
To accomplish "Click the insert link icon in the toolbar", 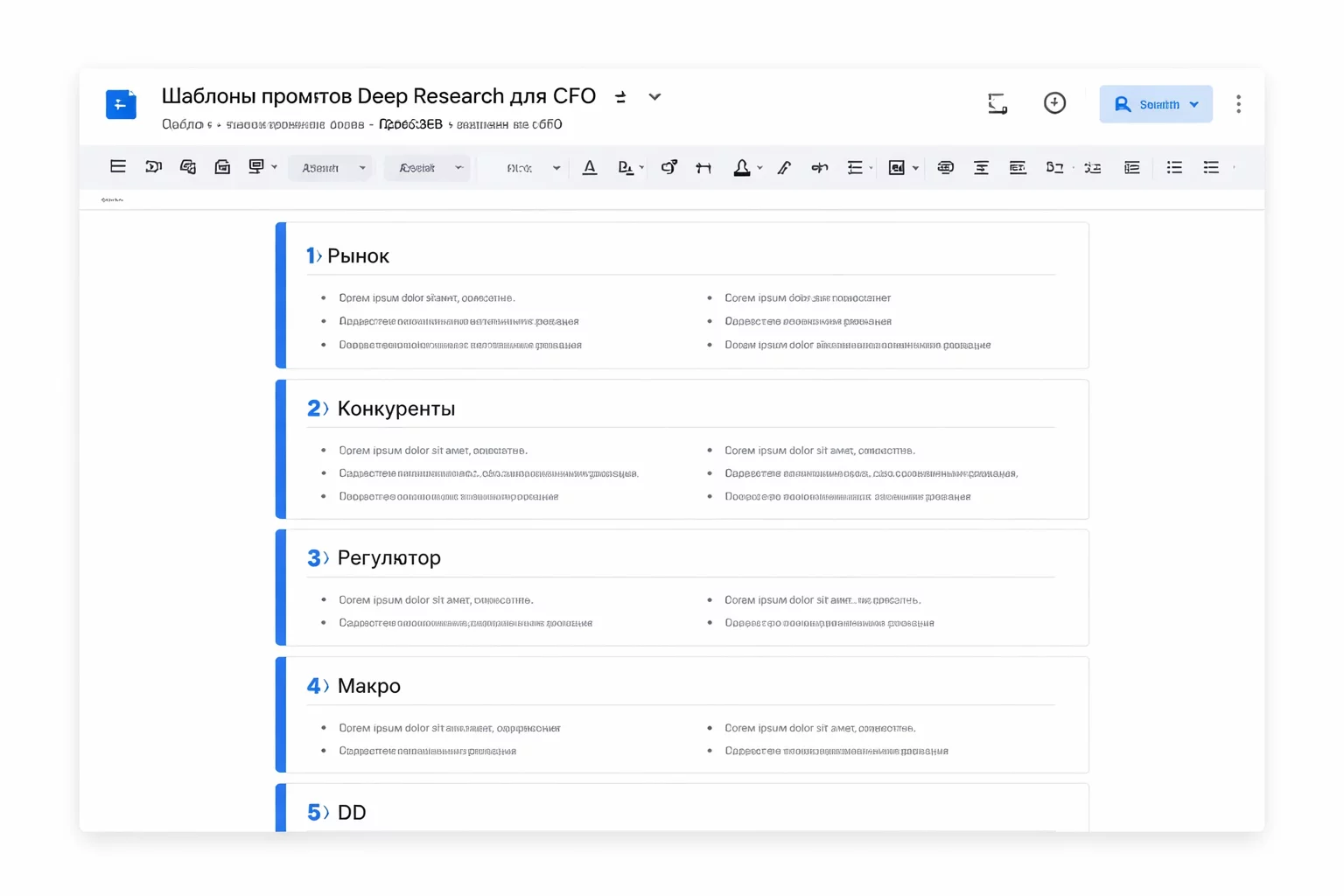I will (x=819, y=168).
